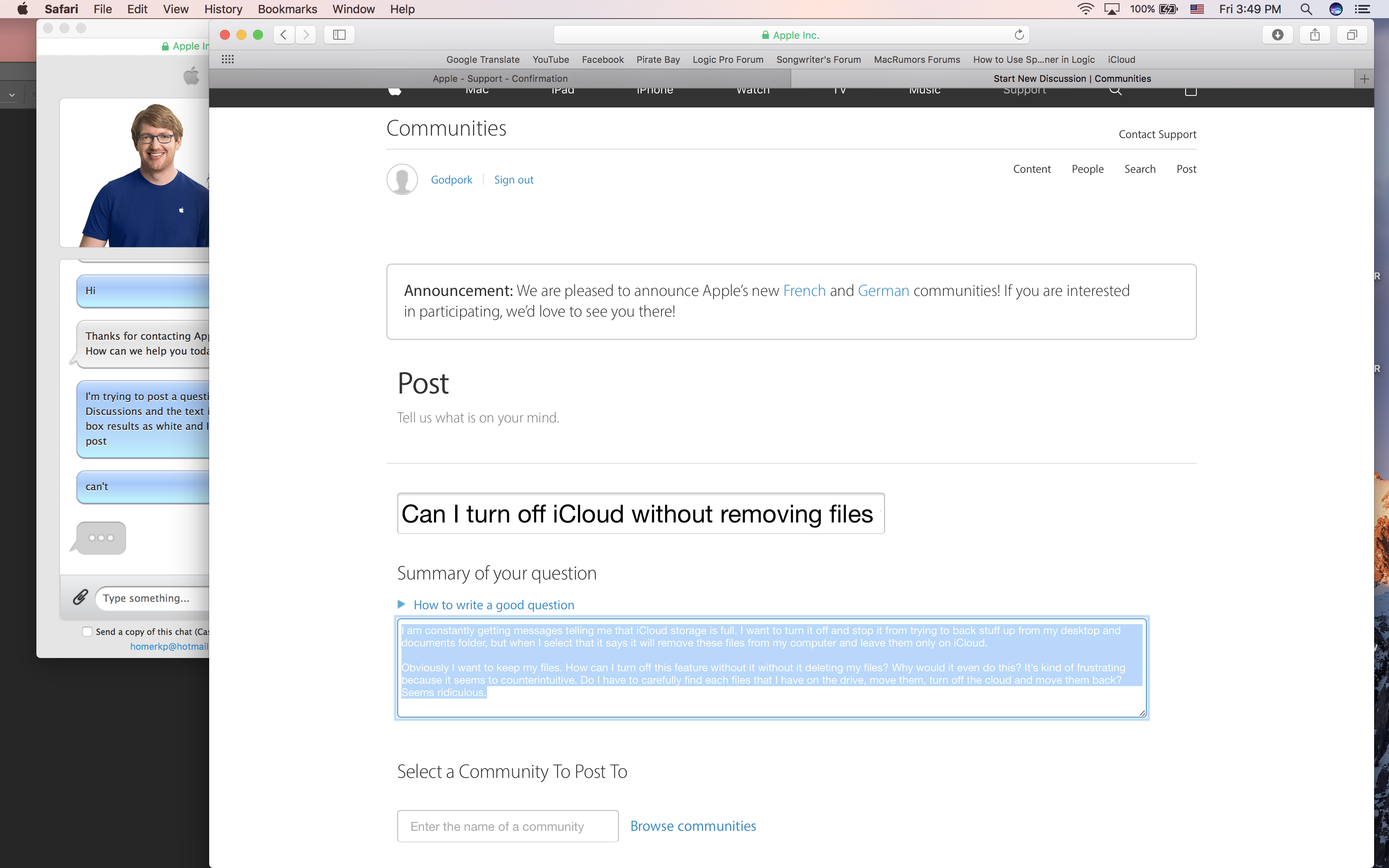Image resolution: width=1389 pixels, height=868 pixels.
Task: Click the Wi-Fi status icon
Action: pos(1086,9)
